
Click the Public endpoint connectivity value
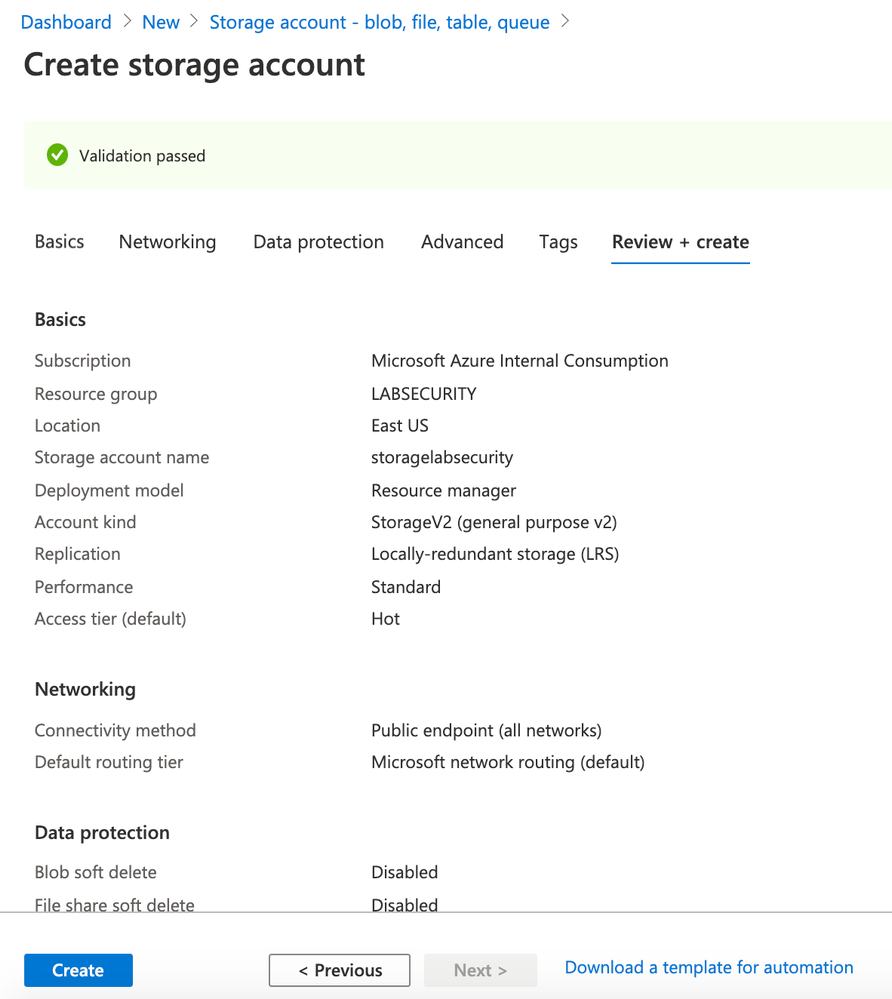[x=486, y=730]
